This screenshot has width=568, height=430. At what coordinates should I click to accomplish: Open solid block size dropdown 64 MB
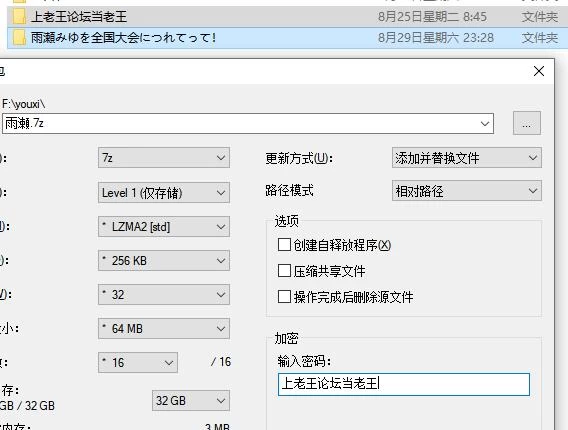tap(164, 329)
